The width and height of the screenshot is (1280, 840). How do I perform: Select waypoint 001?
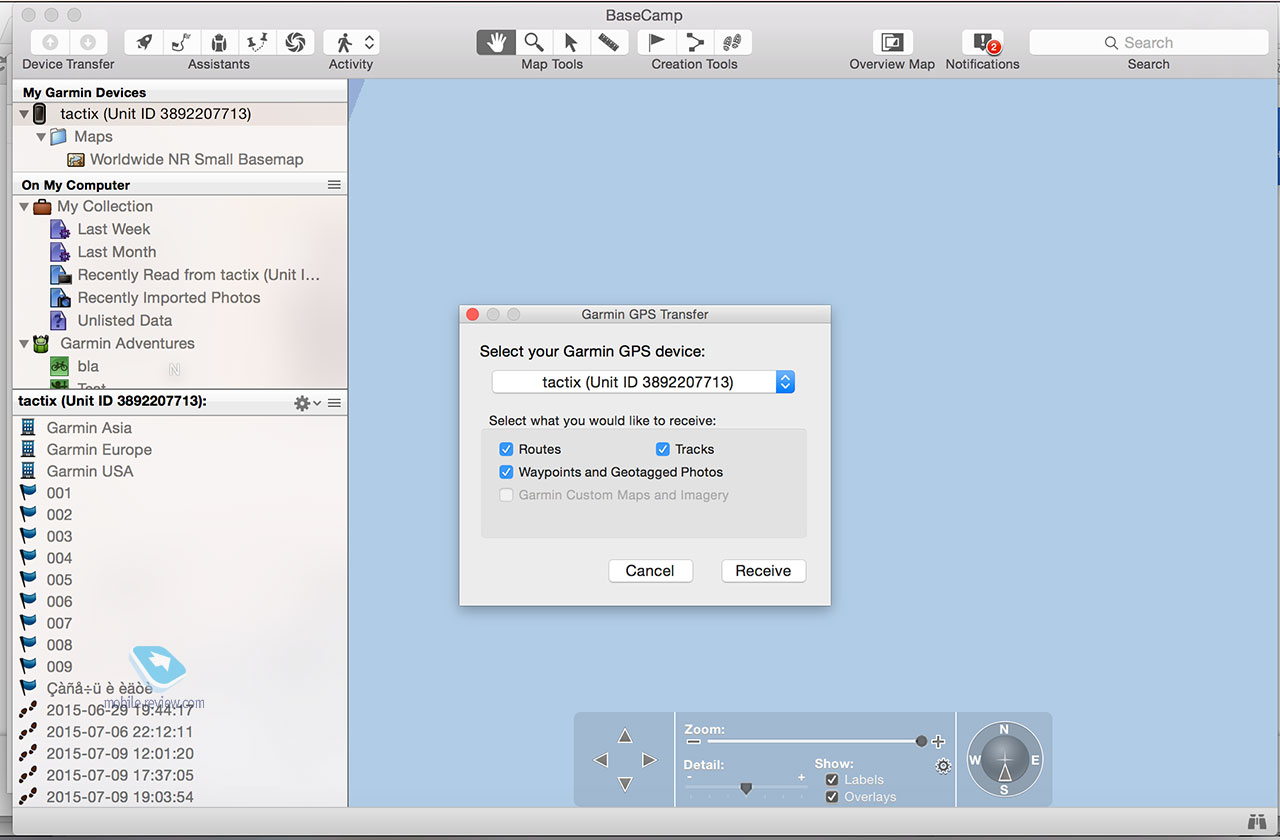[59, 493]
